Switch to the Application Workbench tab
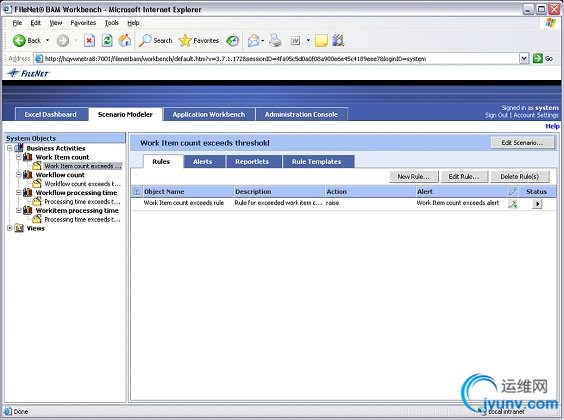 [209, 114]
